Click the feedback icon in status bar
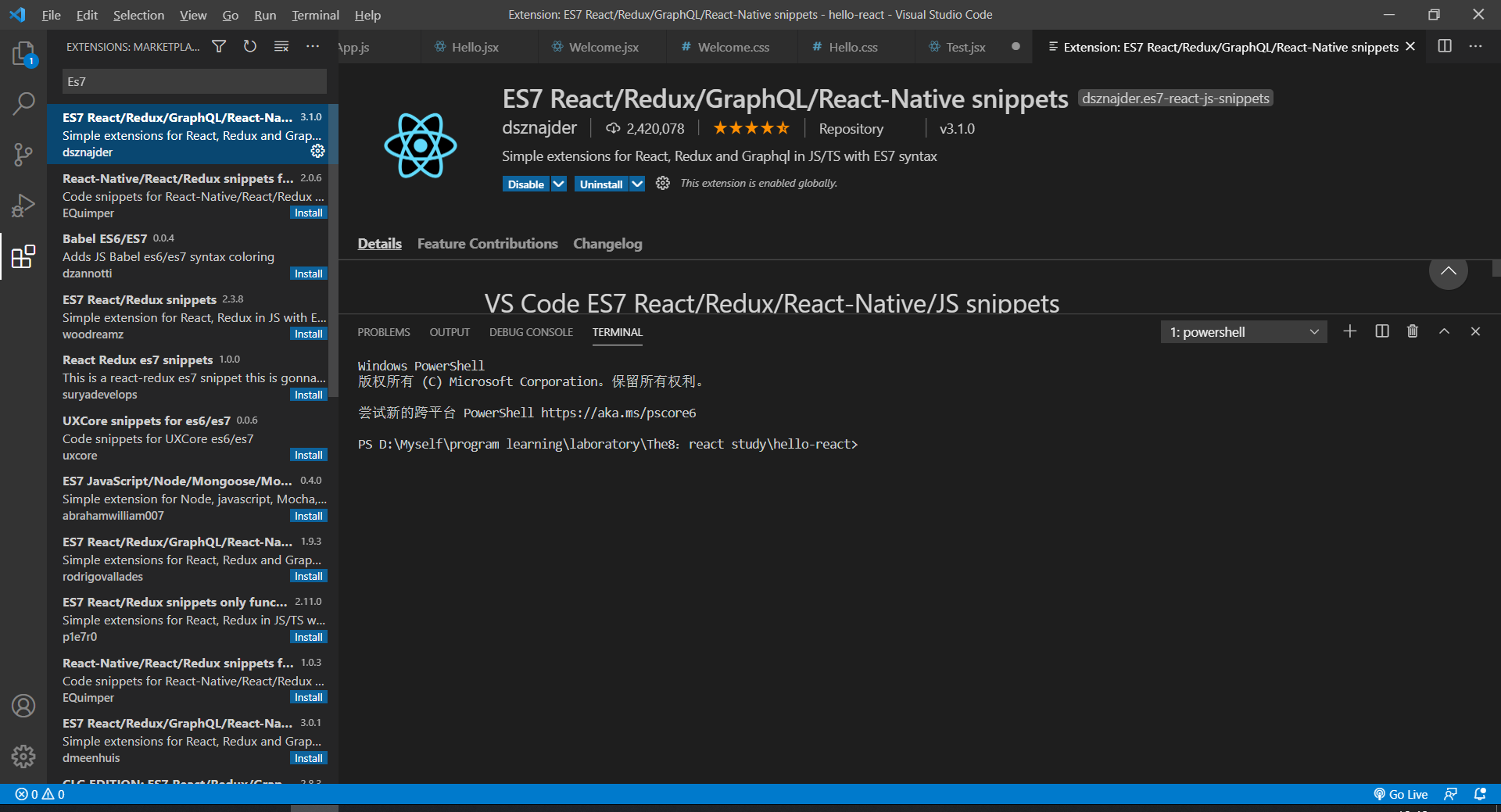Viewport: 1501px width, 812px height. coord(1450,794)
